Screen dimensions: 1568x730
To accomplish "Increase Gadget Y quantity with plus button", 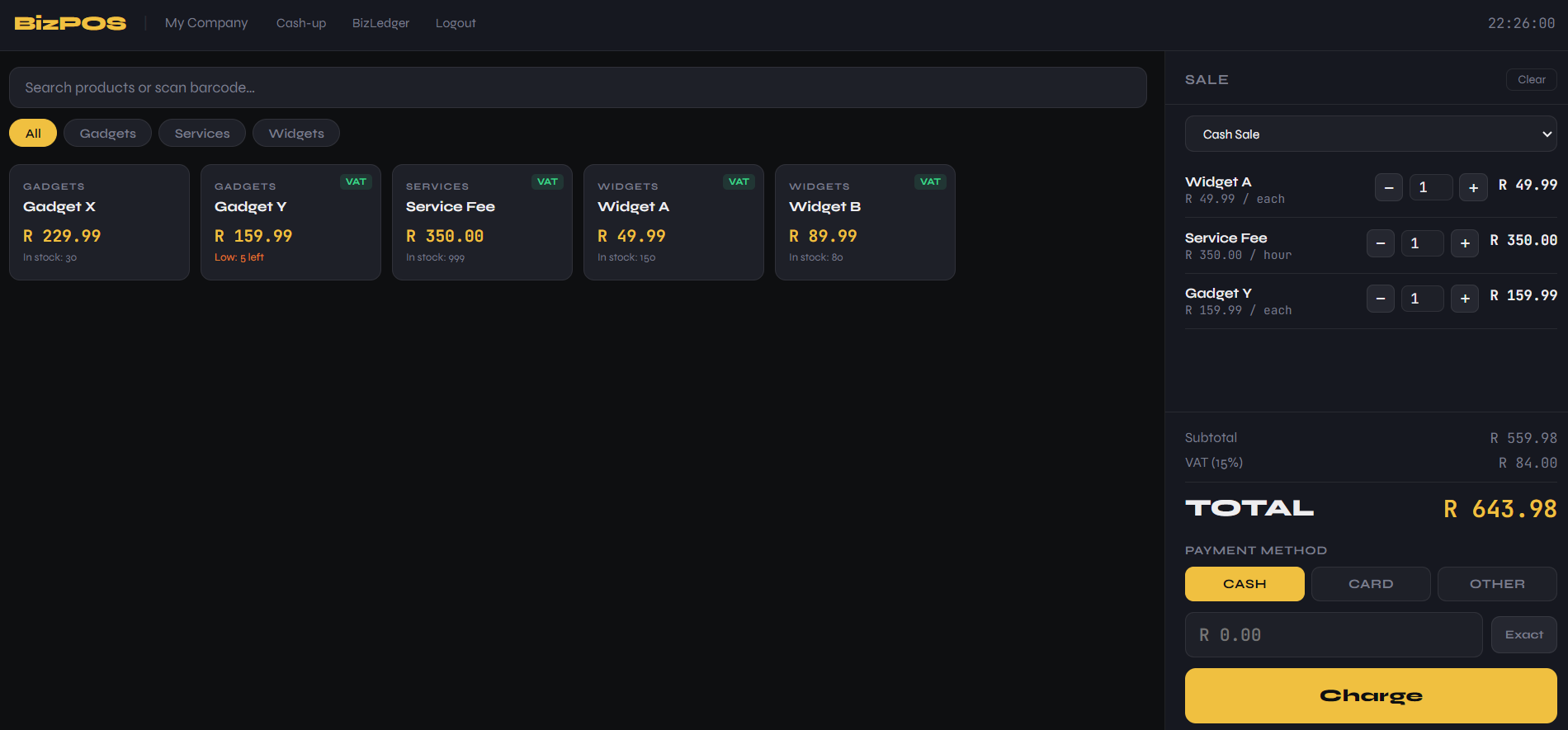I will pyautogui.click(x=1465, y=299).
